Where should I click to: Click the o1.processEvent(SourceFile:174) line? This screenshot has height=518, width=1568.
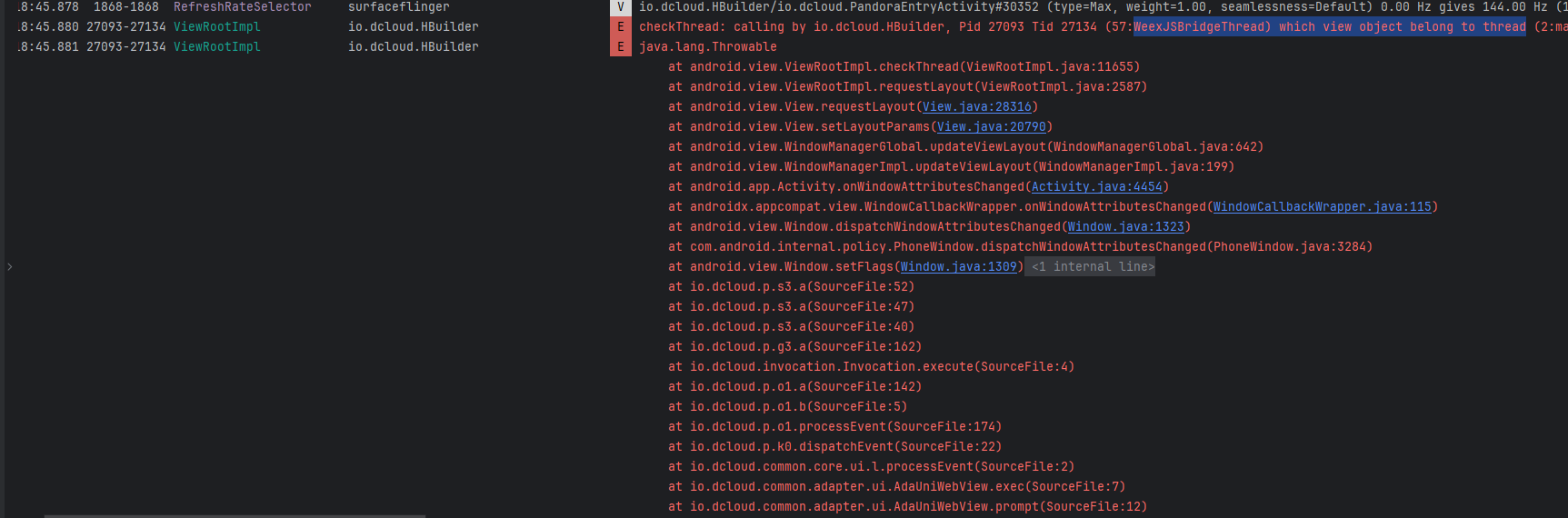835,427
